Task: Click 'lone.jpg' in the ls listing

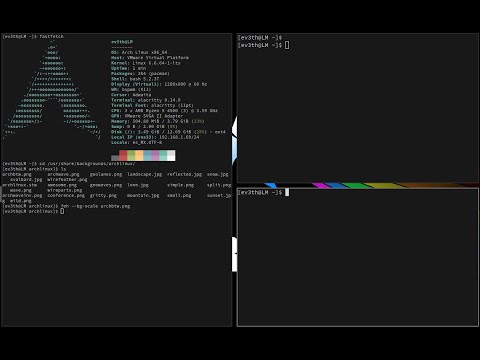Action: (138, 185)
